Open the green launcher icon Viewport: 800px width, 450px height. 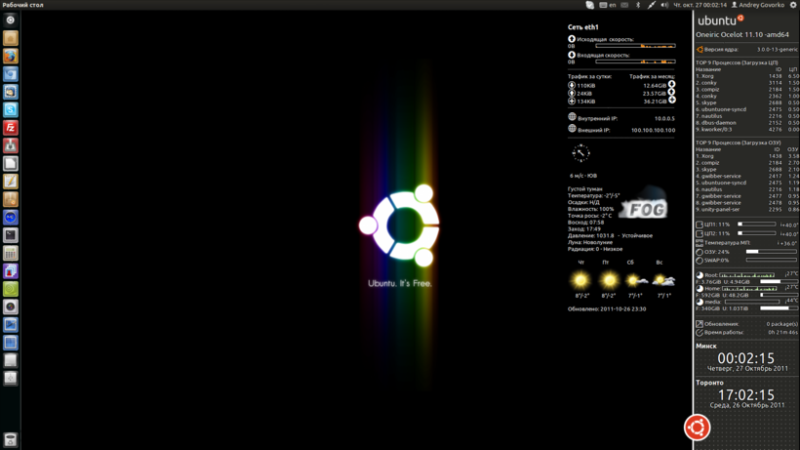coord(10,289)
